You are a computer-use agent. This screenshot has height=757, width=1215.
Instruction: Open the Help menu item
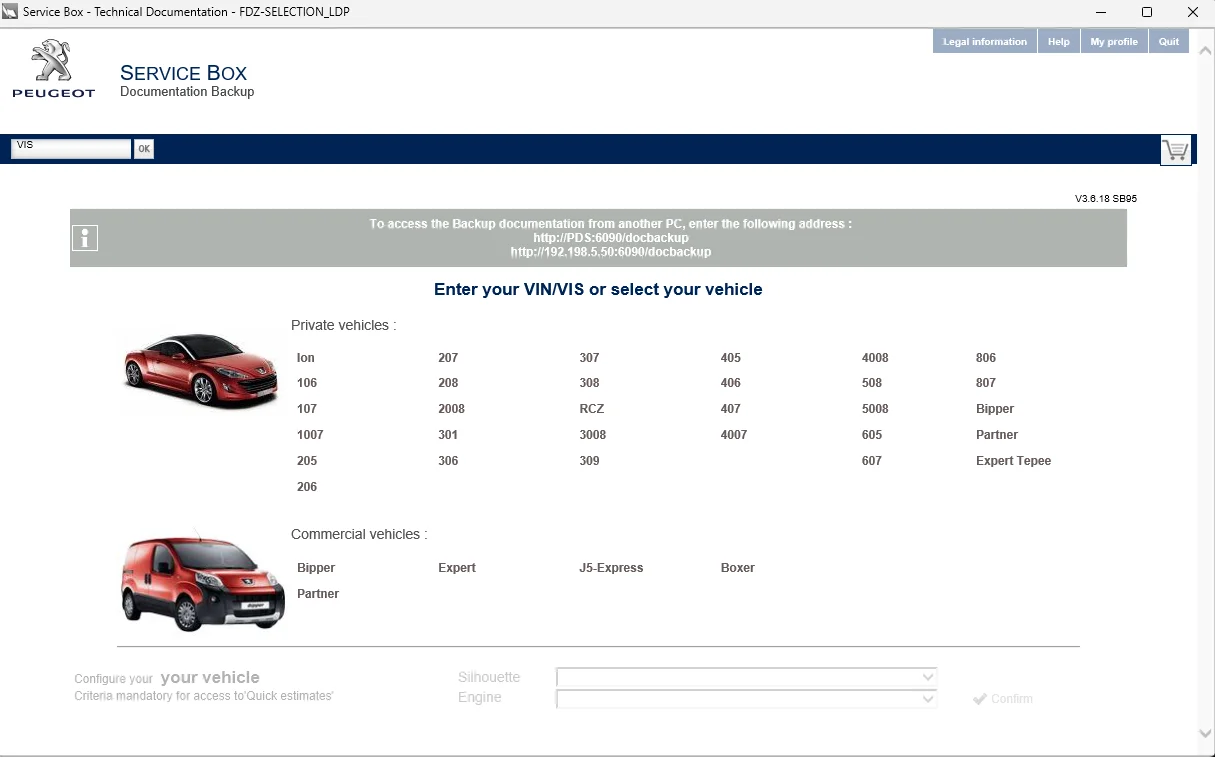[1059, 42]
